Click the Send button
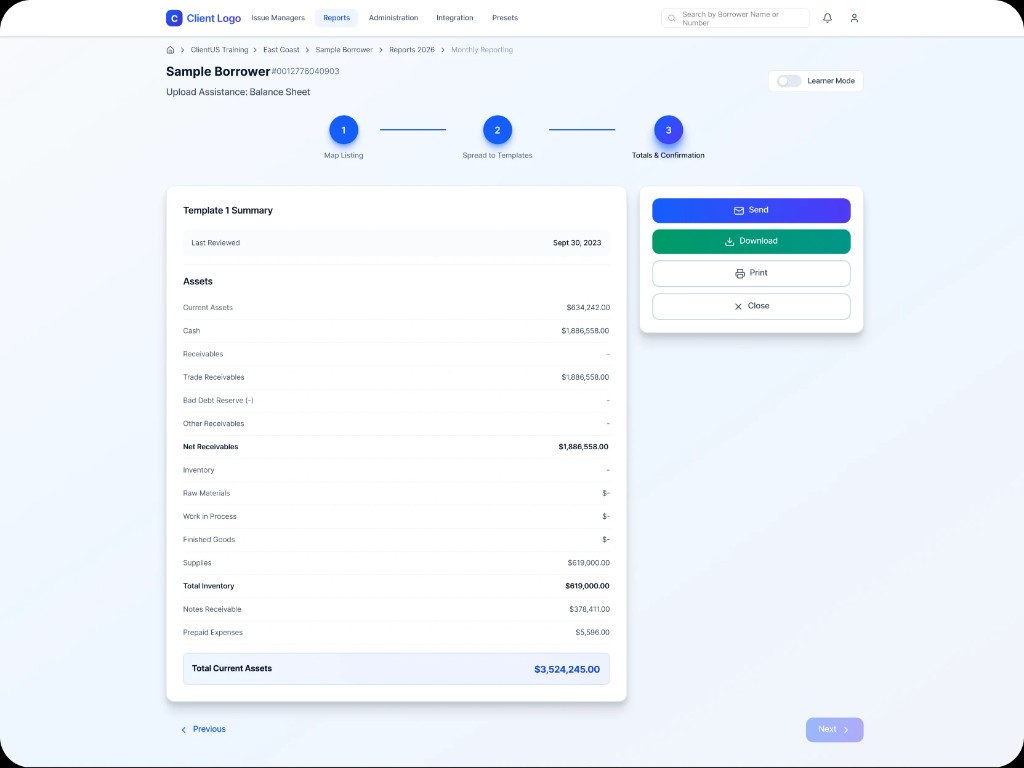Image resolution: width=1024 pixels, height=768 pixels. [751, 210]
